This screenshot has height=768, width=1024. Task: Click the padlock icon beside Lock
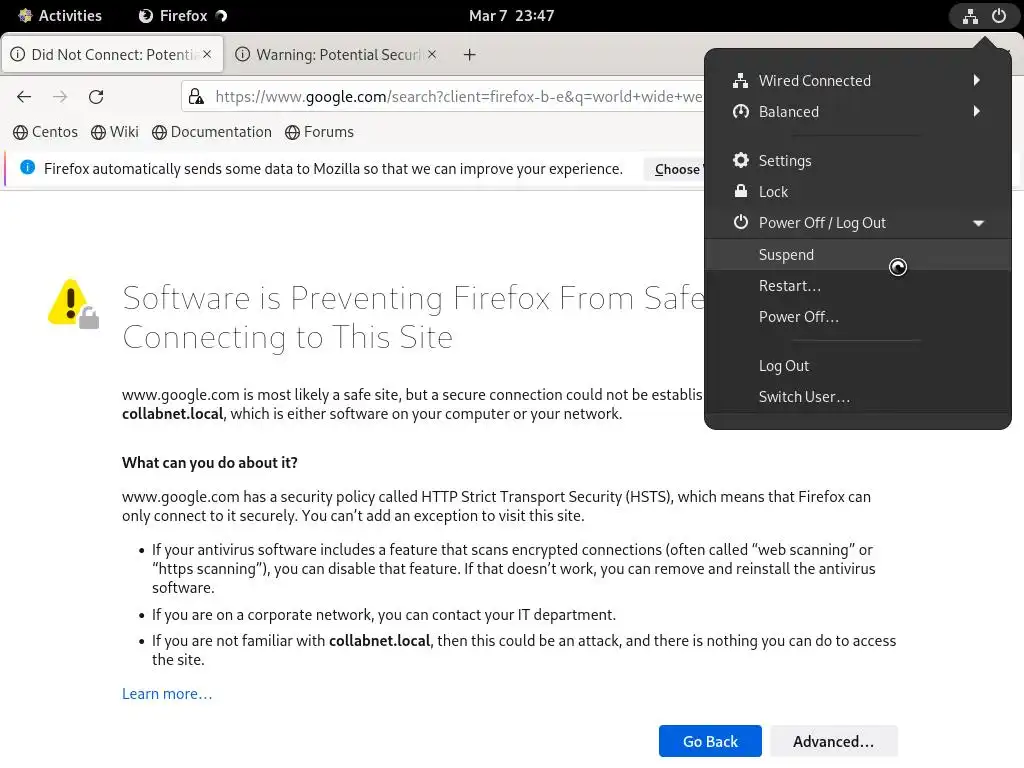tap(740, 191)
